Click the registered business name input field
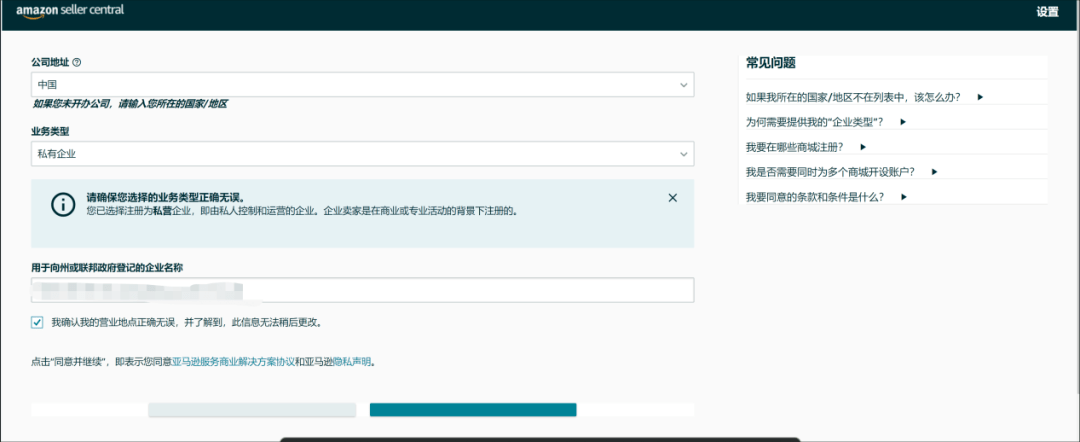The width and height of the screenshot is (1080, 442). [362, 290]
